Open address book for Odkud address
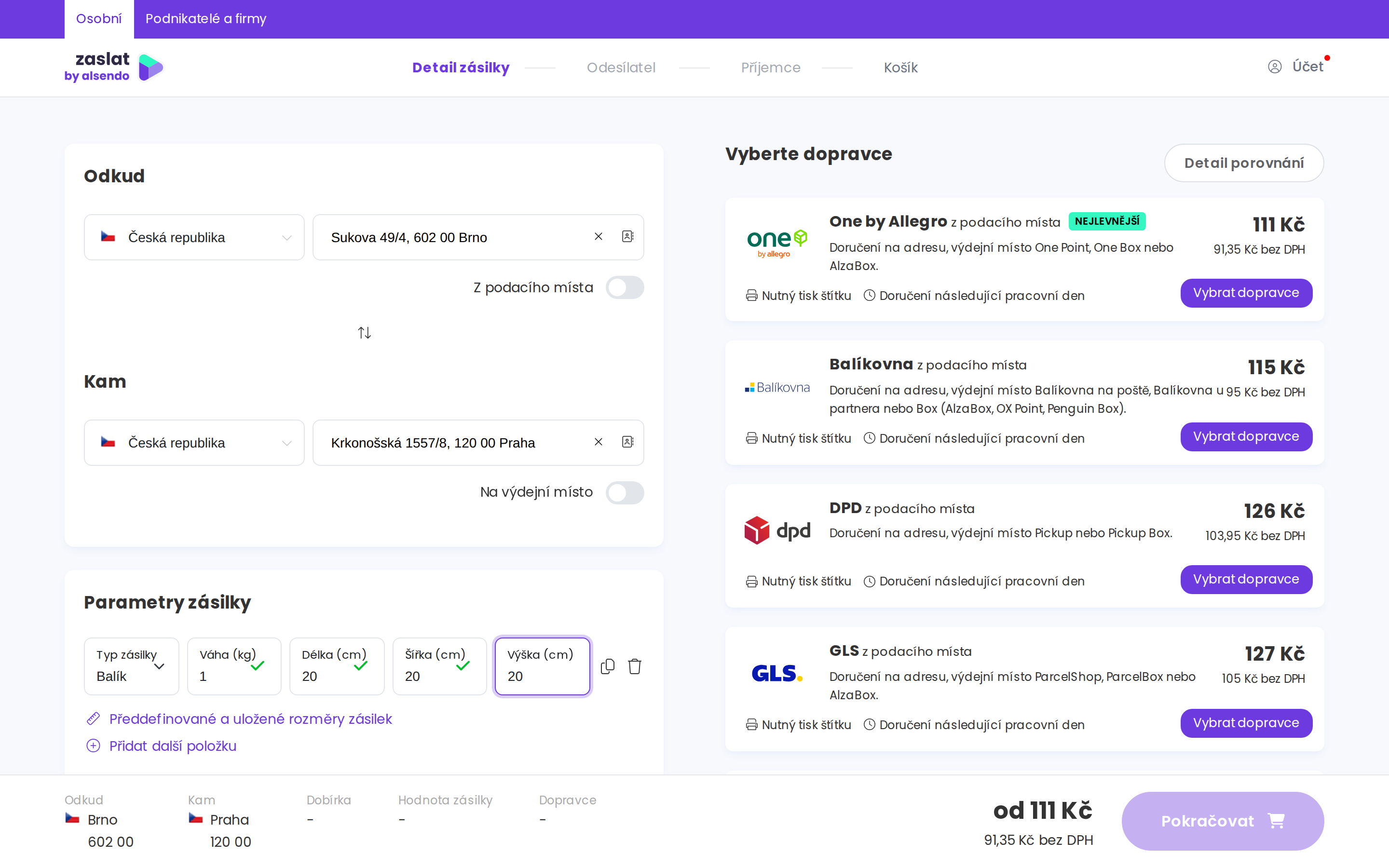 tap(627, 236)
